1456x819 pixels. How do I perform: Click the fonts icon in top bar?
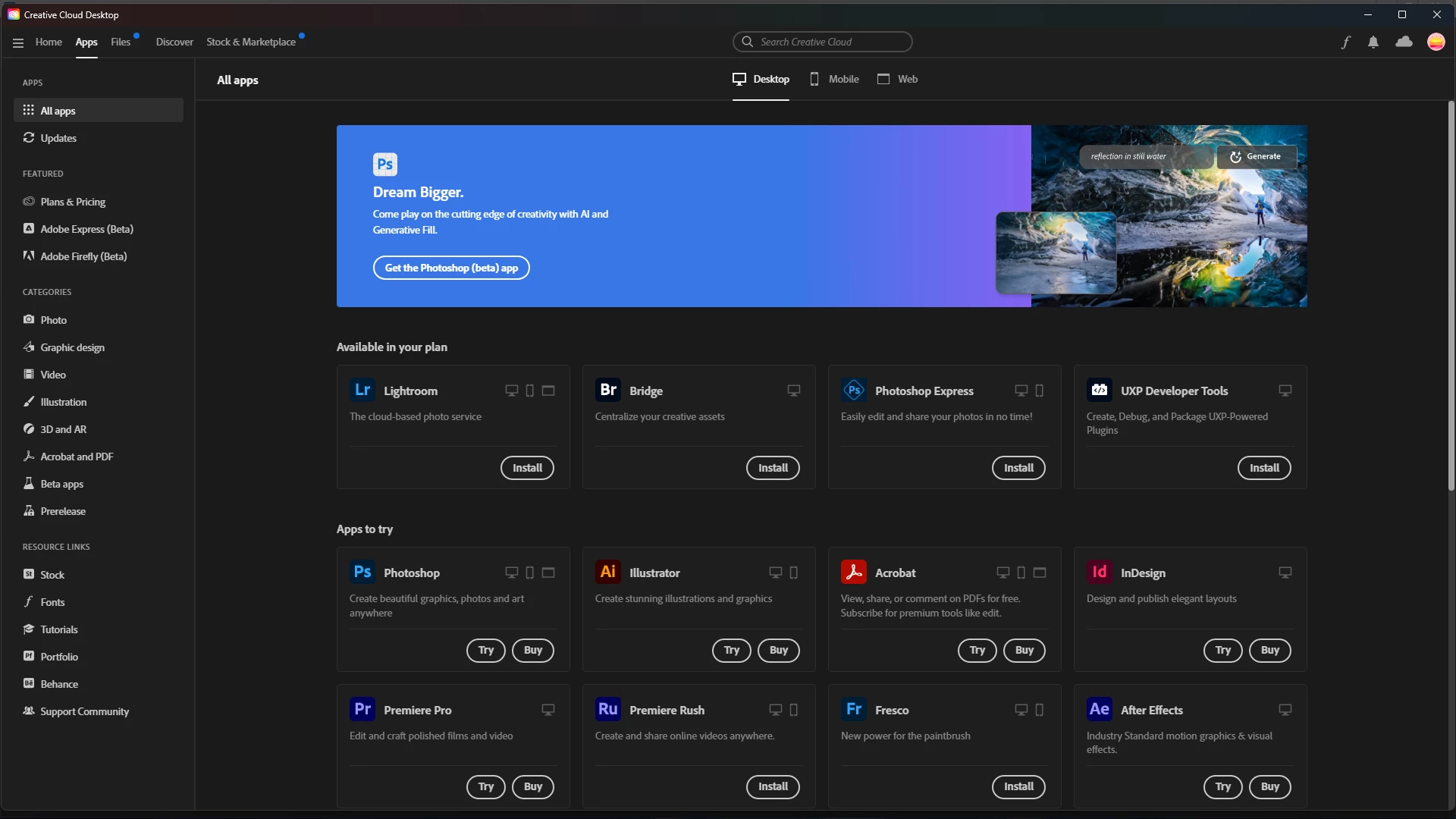1345,42
